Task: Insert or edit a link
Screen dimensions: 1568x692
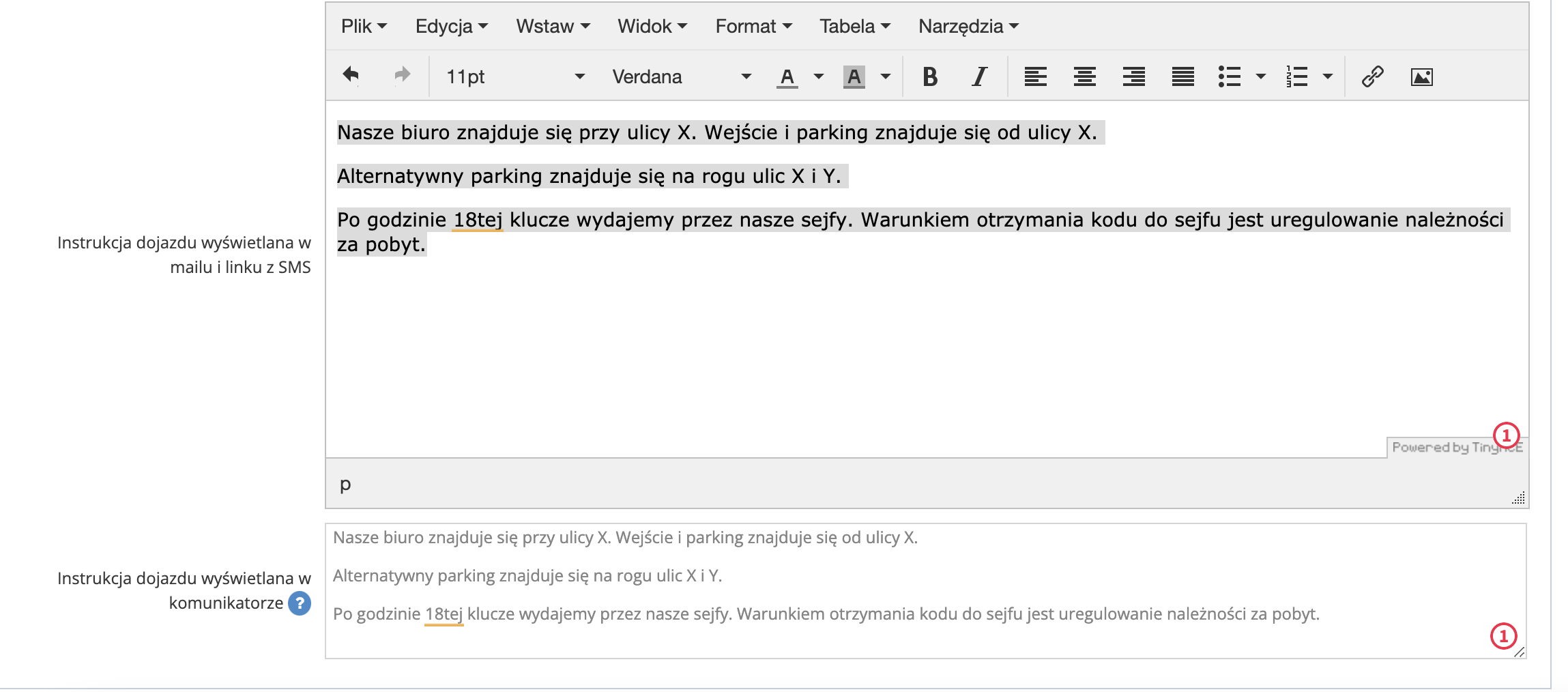Action: pos(1372,76)
